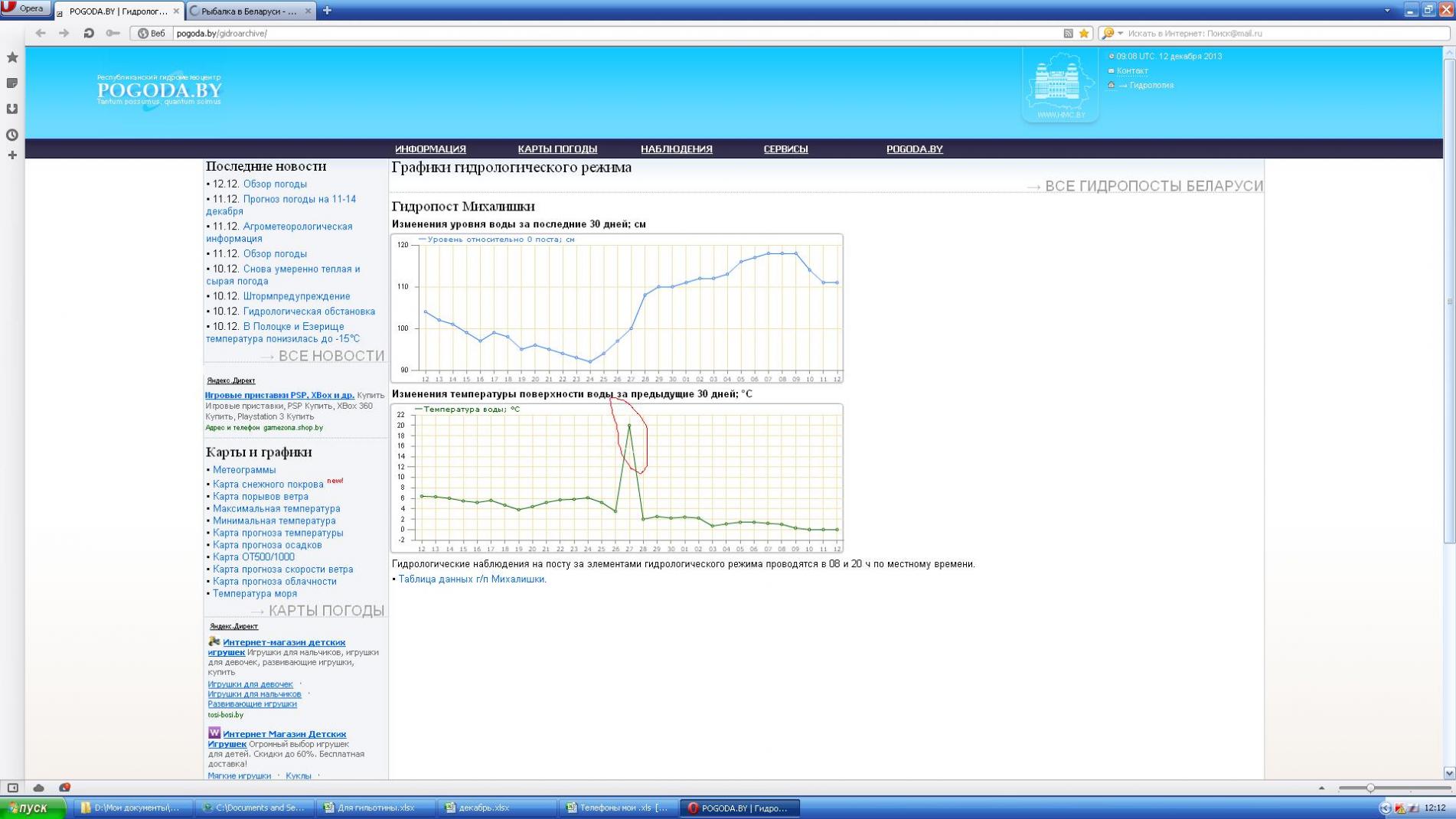The height and width of the screenshot is (819, 1456).
Task: Expand the closed tabs list arrow
Action: [1387, 11]
